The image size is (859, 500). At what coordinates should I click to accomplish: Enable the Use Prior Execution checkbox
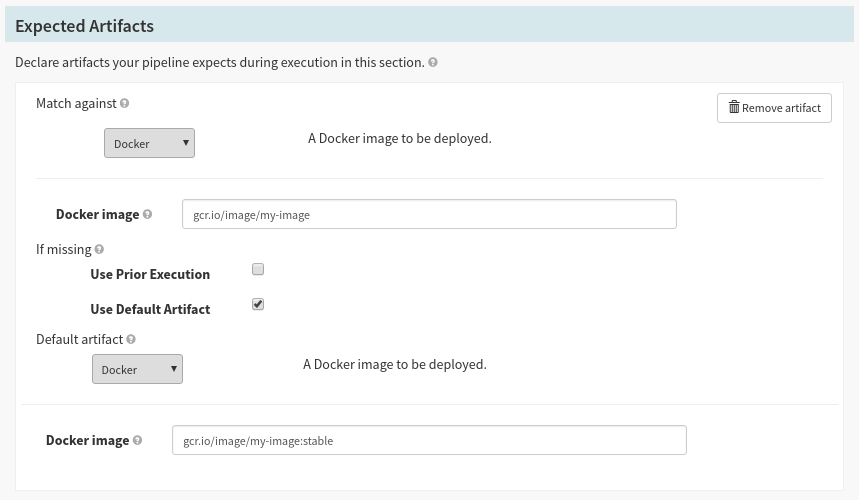[x=258, y=269]
